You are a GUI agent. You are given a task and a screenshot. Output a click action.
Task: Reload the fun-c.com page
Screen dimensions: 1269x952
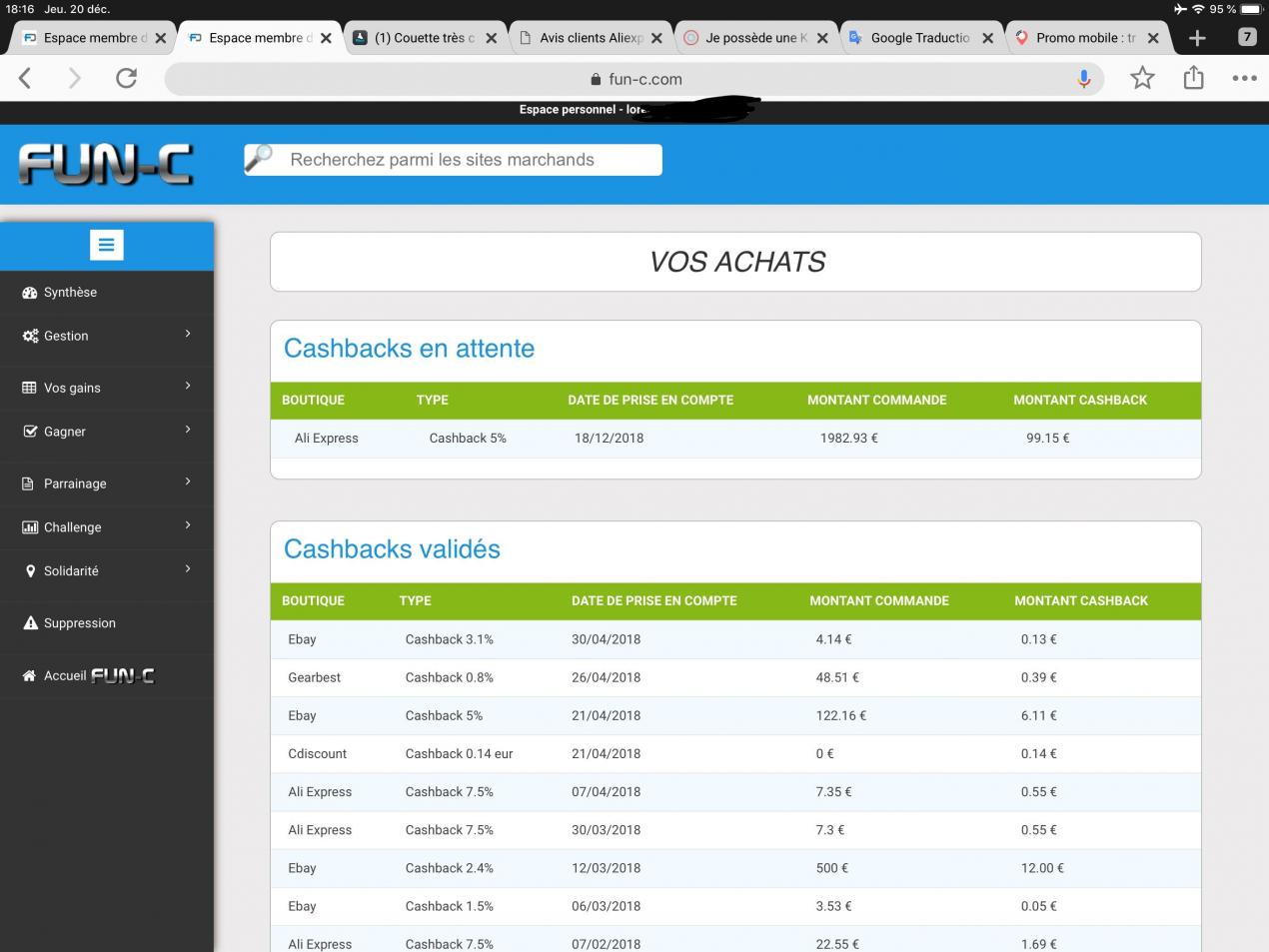click(x=126, y=78)
